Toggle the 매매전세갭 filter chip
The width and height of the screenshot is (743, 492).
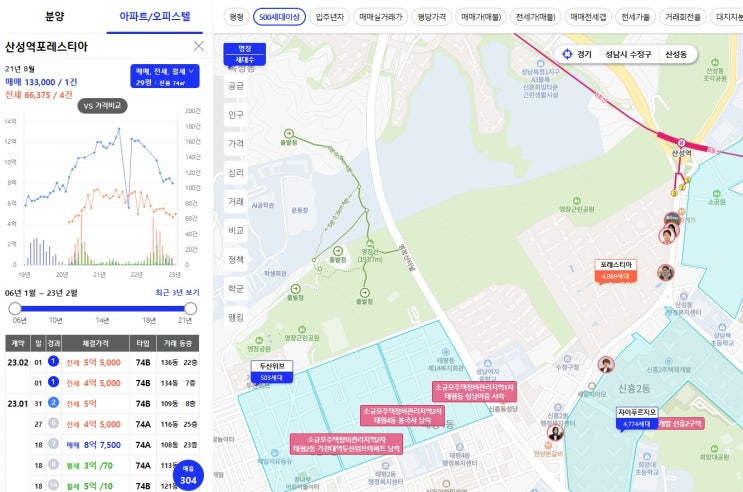[x=588, y=17]
